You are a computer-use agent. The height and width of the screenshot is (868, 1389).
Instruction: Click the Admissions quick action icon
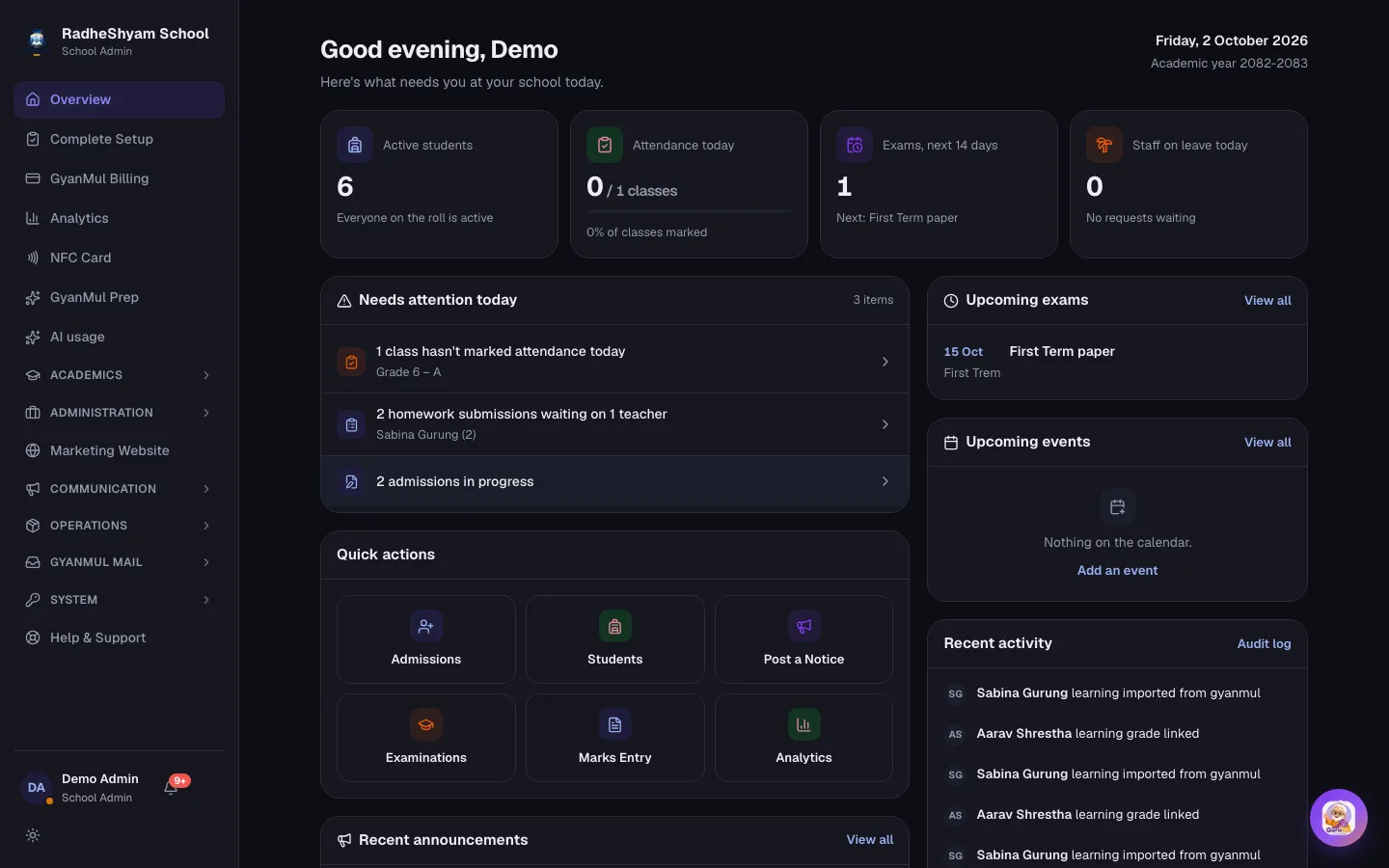[x=426, y=627]
